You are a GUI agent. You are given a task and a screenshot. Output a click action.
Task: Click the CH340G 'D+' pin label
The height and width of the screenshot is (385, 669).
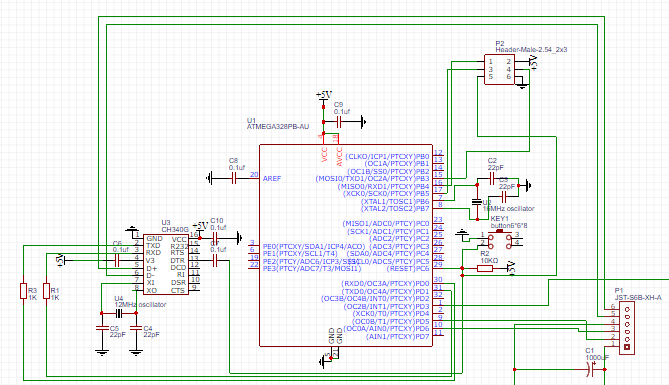pyautogui.click(x=151, y=268)
